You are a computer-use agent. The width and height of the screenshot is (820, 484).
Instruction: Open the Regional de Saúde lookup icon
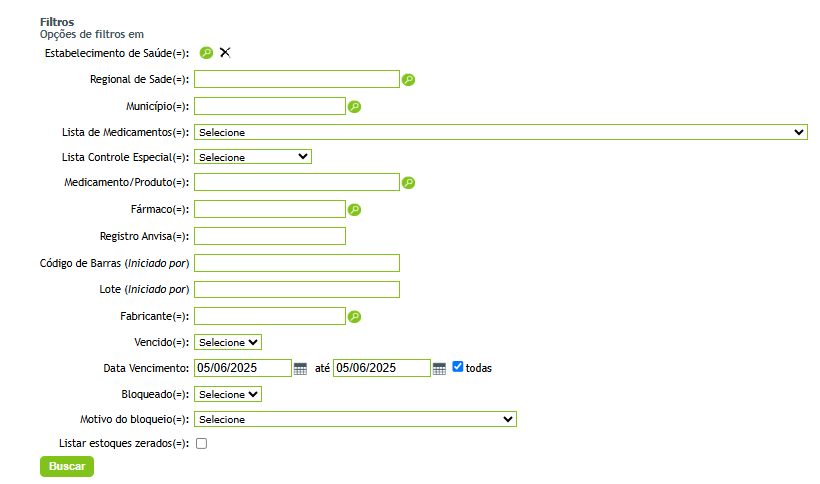point(408,80)
